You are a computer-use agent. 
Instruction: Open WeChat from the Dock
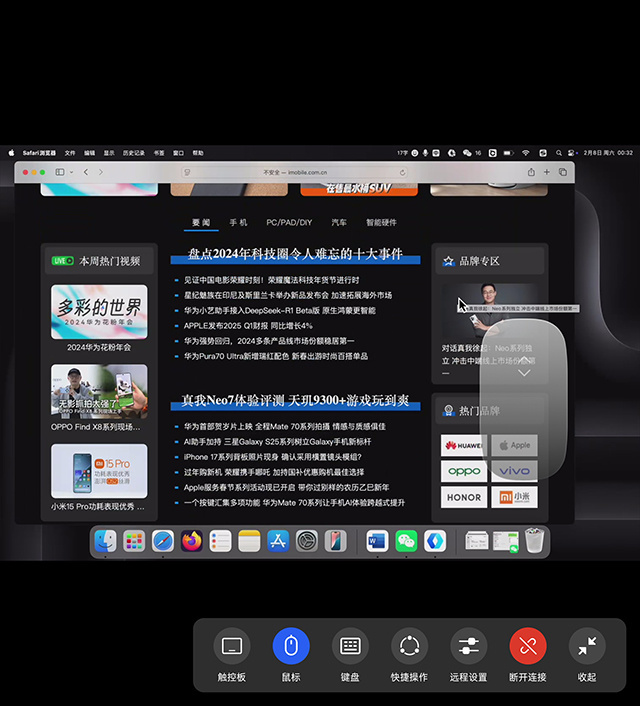406,541
